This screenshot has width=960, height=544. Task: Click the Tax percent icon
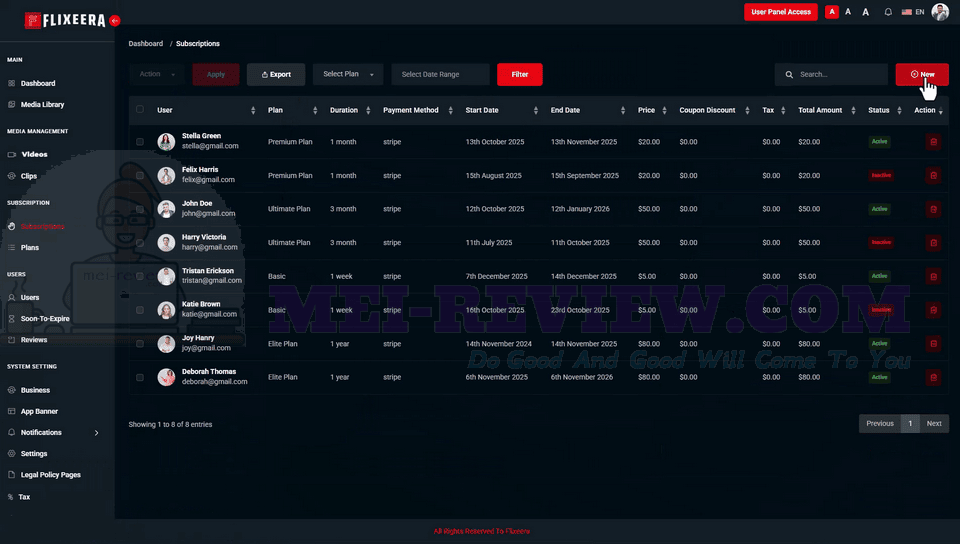click(x=10, y=497)
